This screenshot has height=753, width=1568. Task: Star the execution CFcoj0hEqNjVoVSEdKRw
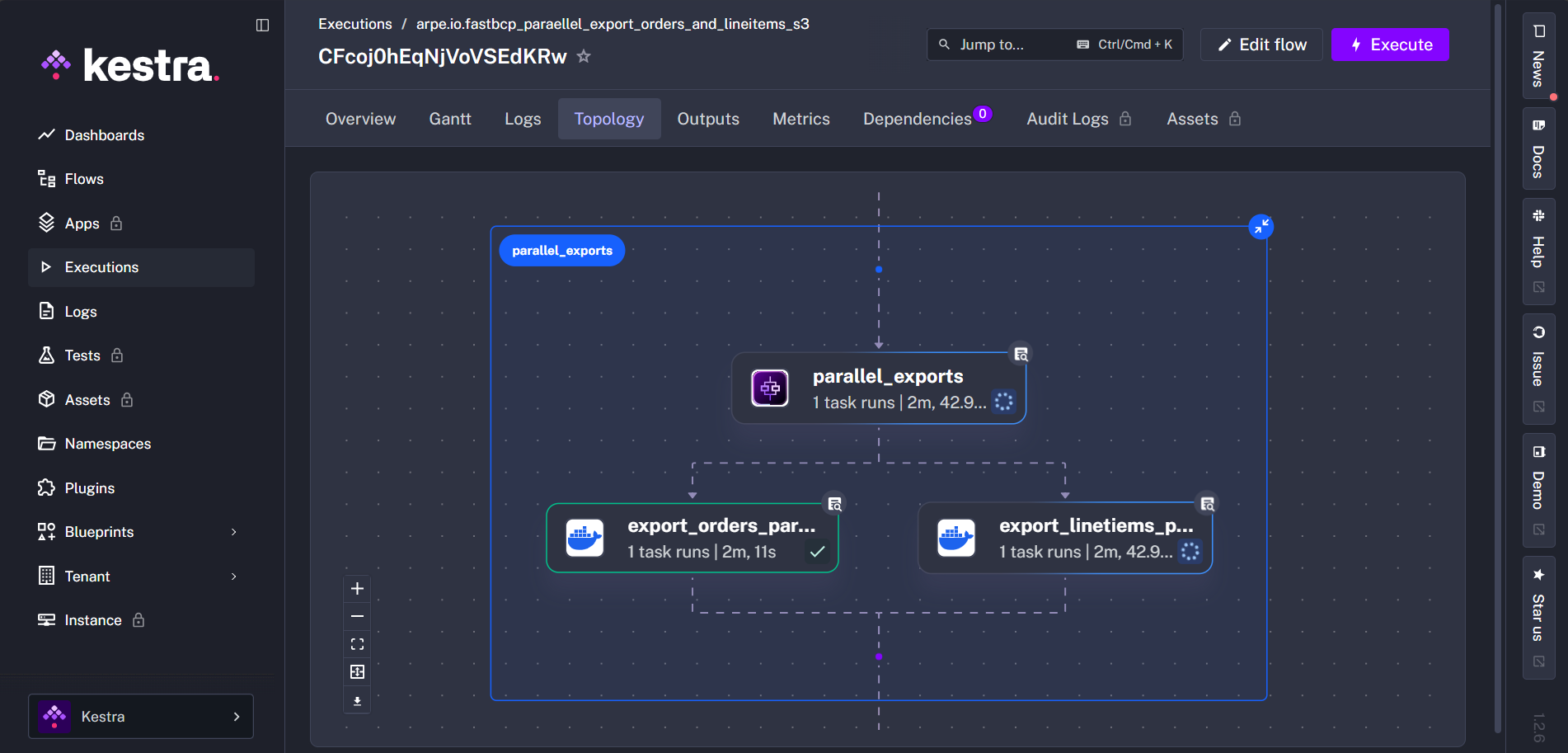[x=584, y=56]
